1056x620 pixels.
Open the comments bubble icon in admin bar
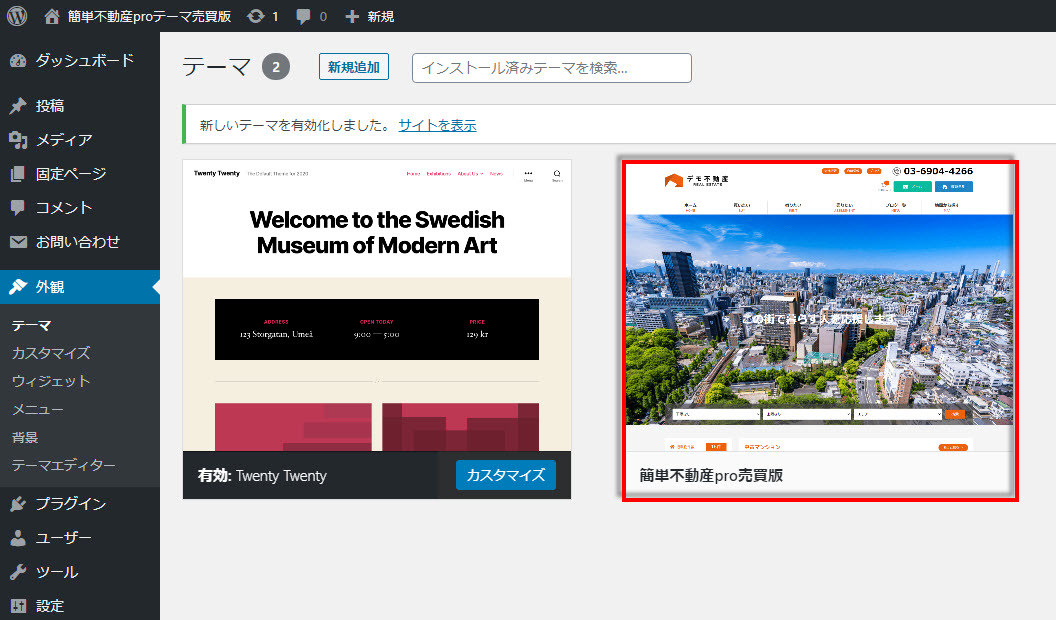point(304,16)
